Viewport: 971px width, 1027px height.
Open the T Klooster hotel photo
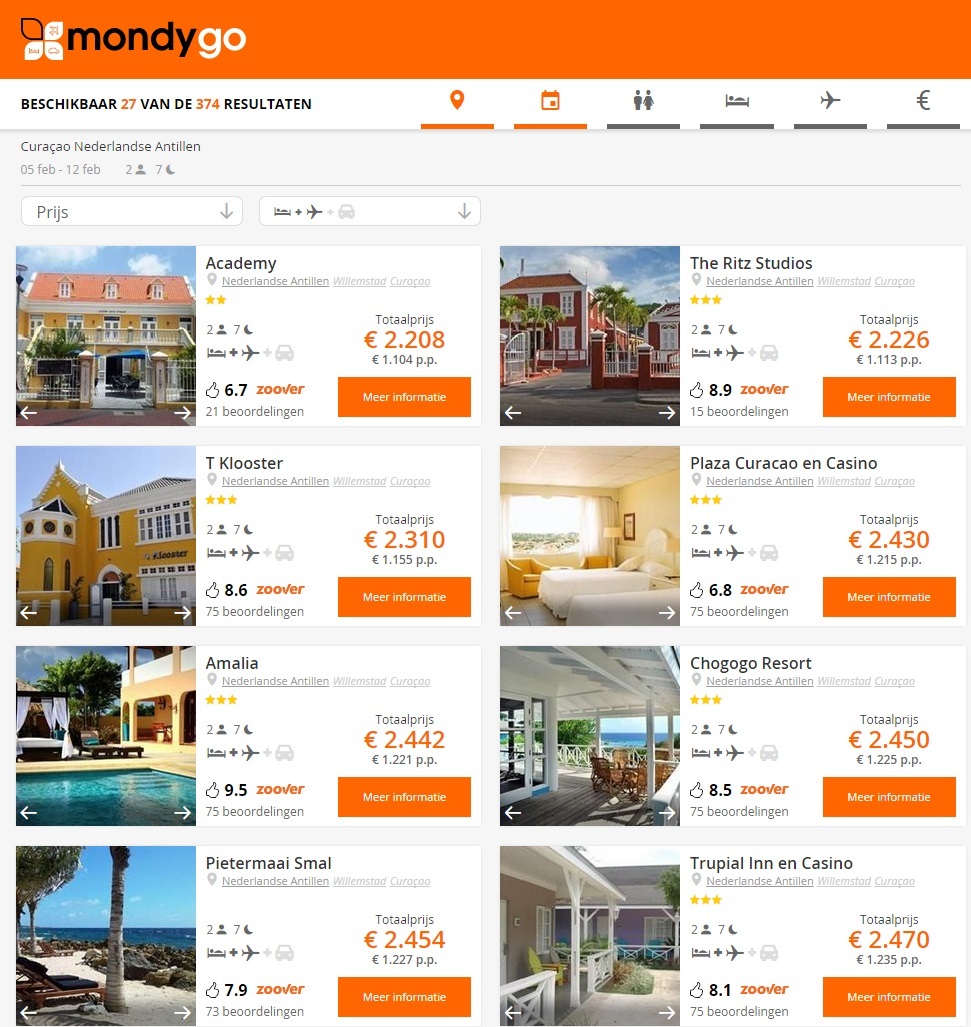(105, 536)
